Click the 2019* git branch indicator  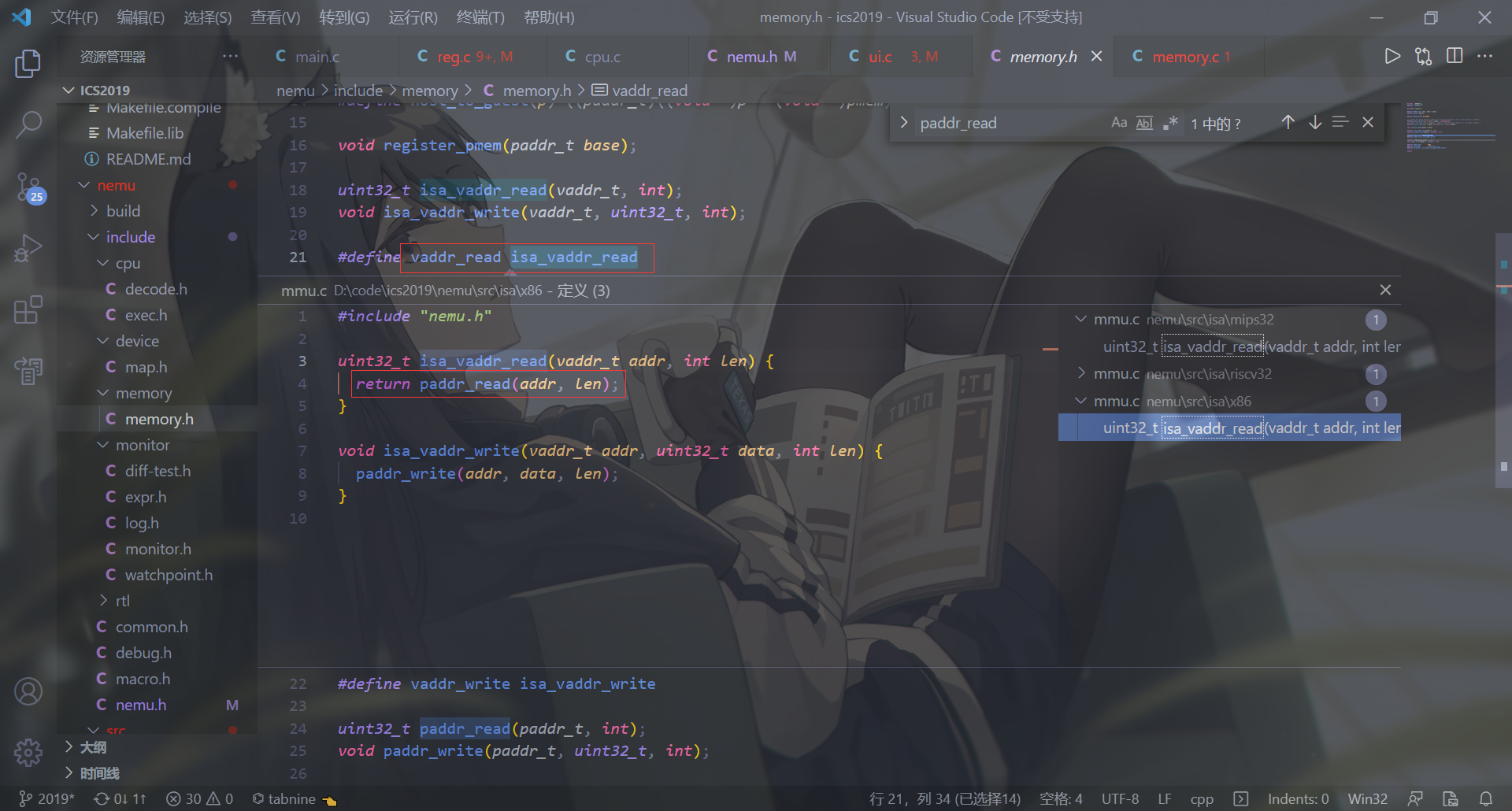(x=46, y=798)
